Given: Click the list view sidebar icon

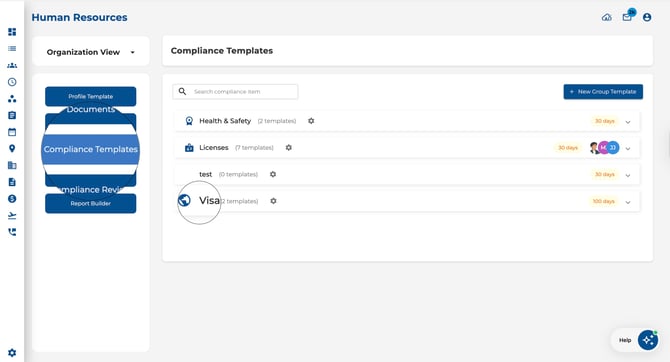Looking at the screenshot, I should click(12, 49).
